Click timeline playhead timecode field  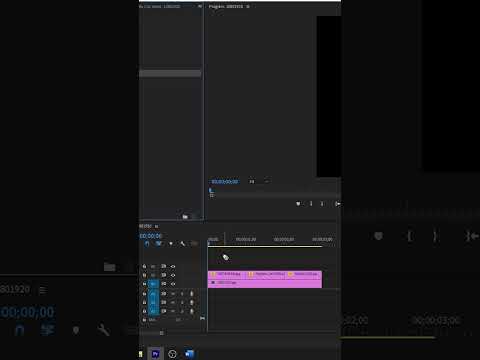coord(151,236)
